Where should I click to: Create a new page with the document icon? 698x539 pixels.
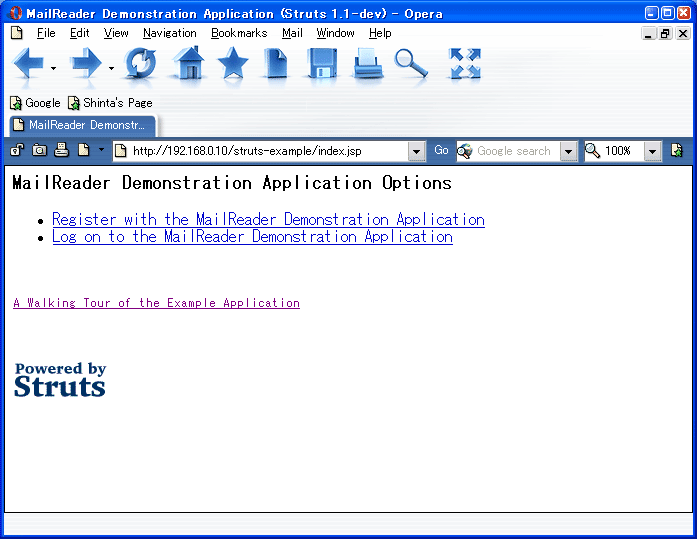276,64
